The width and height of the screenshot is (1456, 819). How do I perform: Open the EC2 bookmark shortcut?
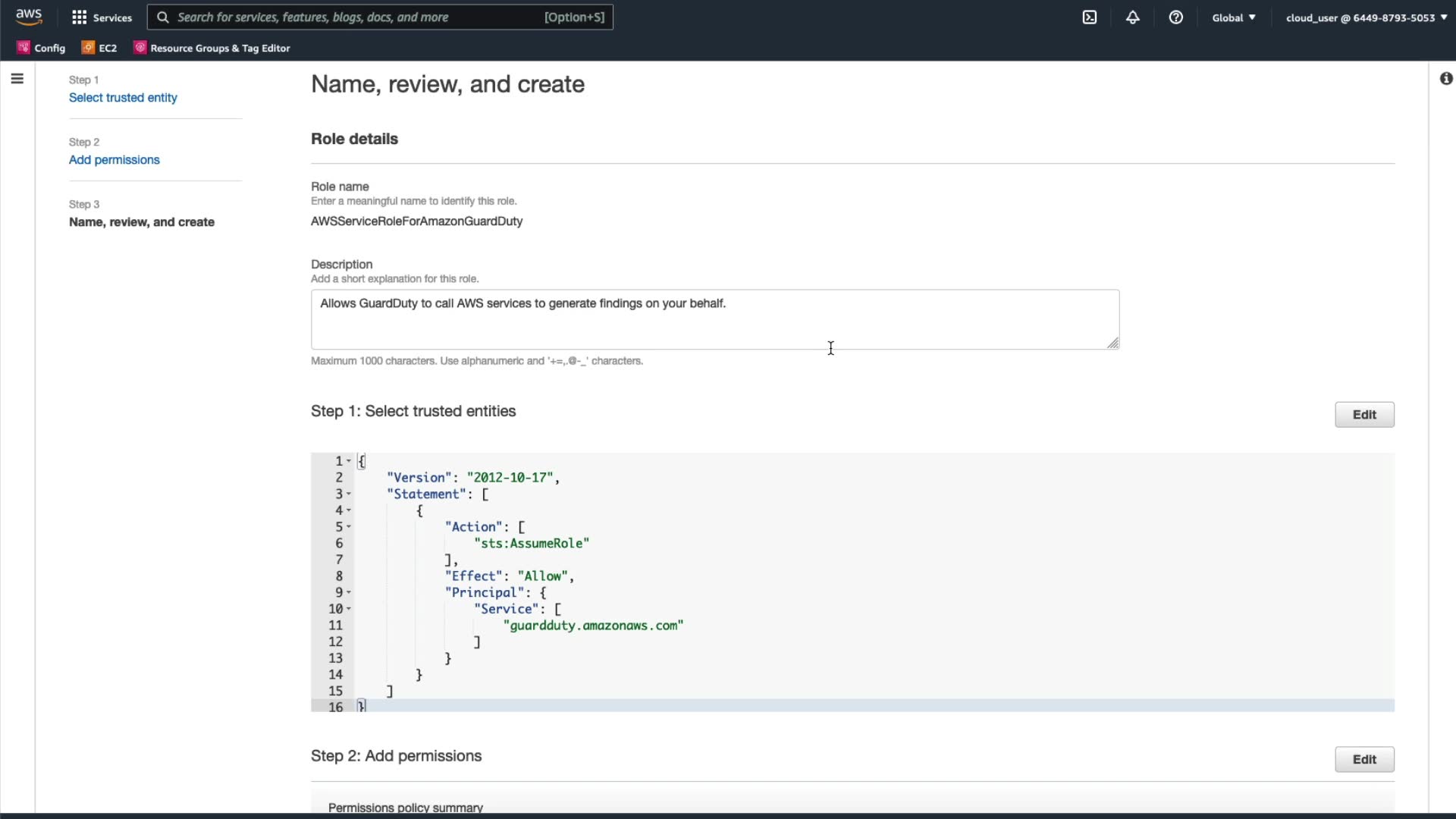click(99, 48)
